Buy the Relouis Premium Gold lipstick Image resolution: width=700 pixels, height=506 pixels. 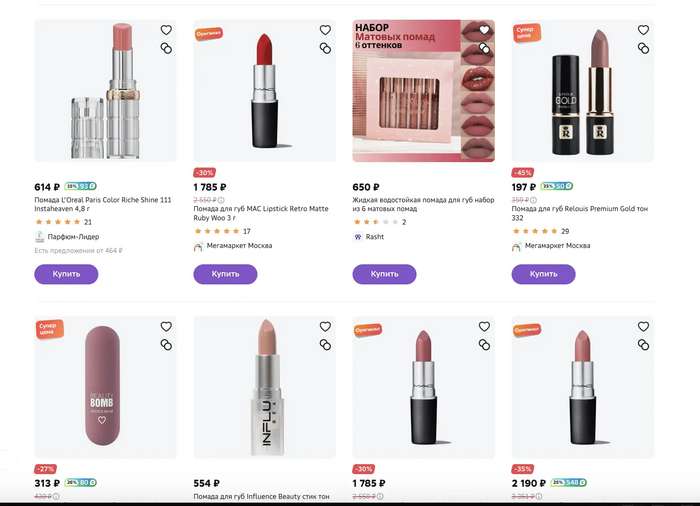pos(543,274)
